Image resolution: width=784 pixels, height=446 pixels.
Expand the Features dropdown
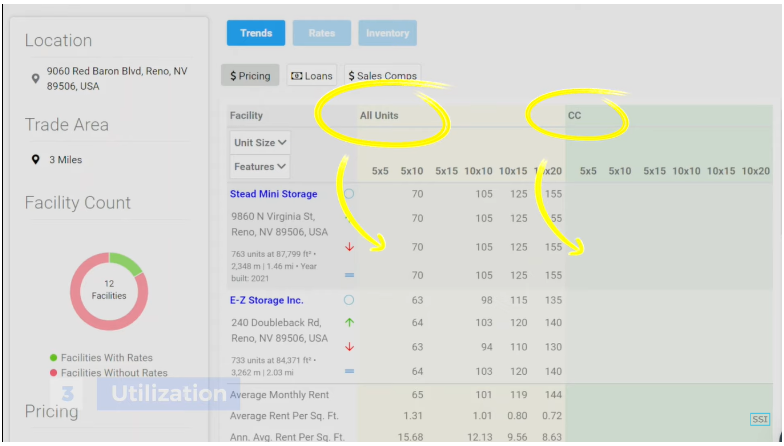260,166
